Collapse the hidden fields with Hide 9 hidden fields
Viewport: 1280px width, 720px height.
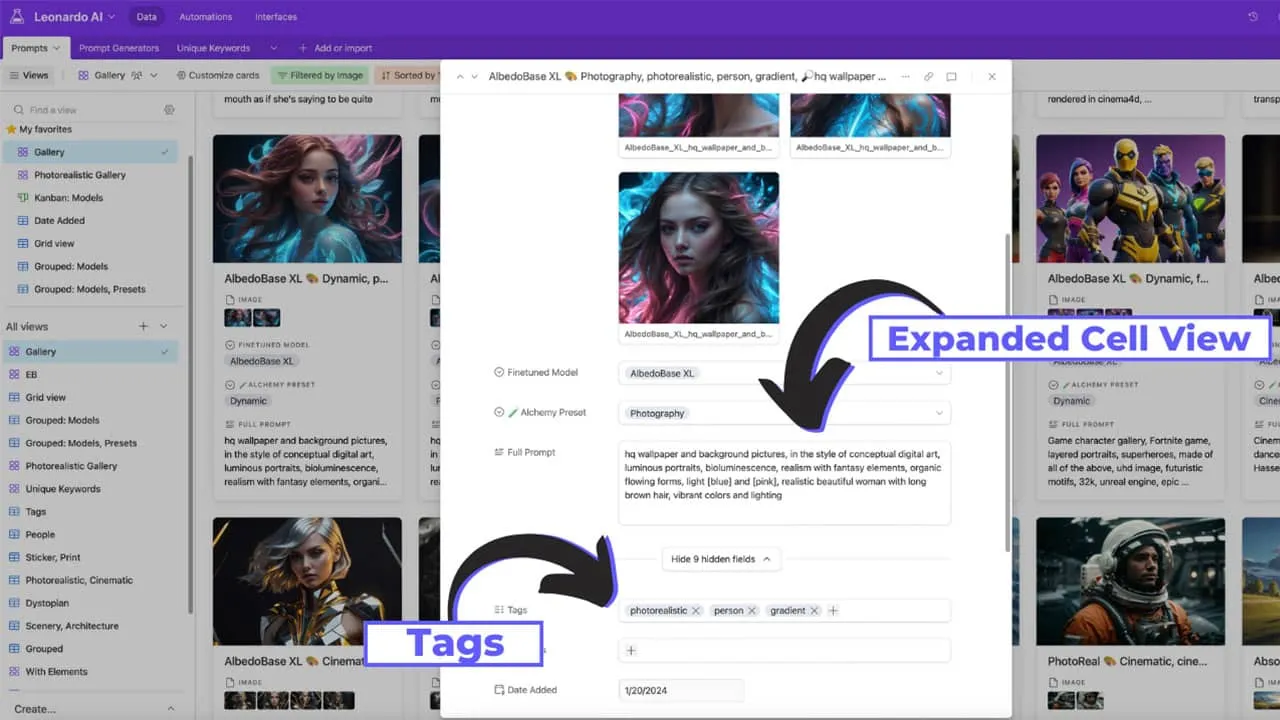pyautogui.click(x=720, y=559)
